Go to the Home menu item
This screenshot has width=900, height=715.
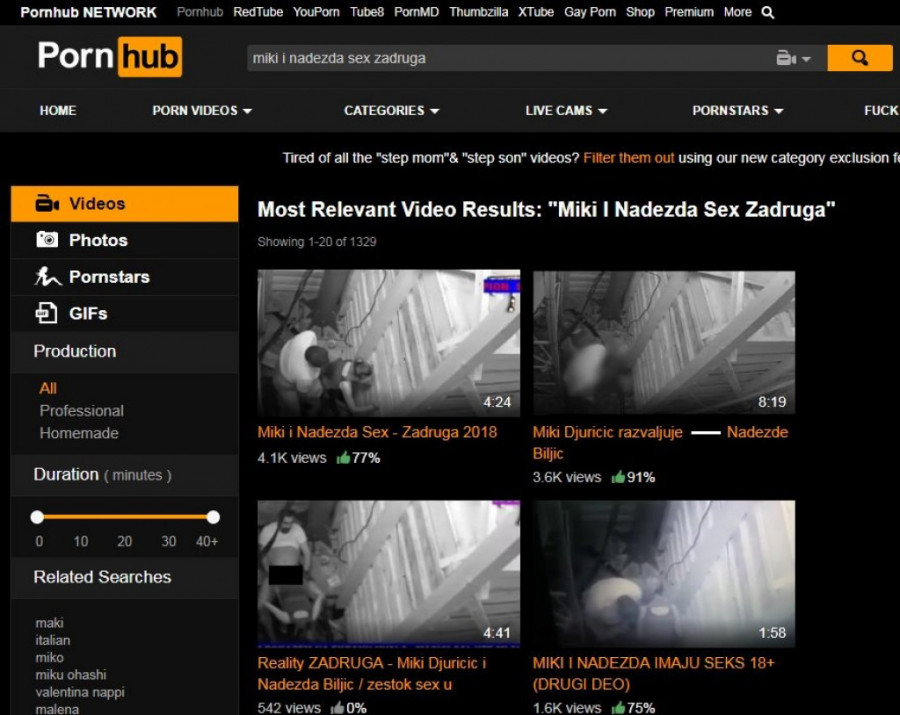pos(58,111)
